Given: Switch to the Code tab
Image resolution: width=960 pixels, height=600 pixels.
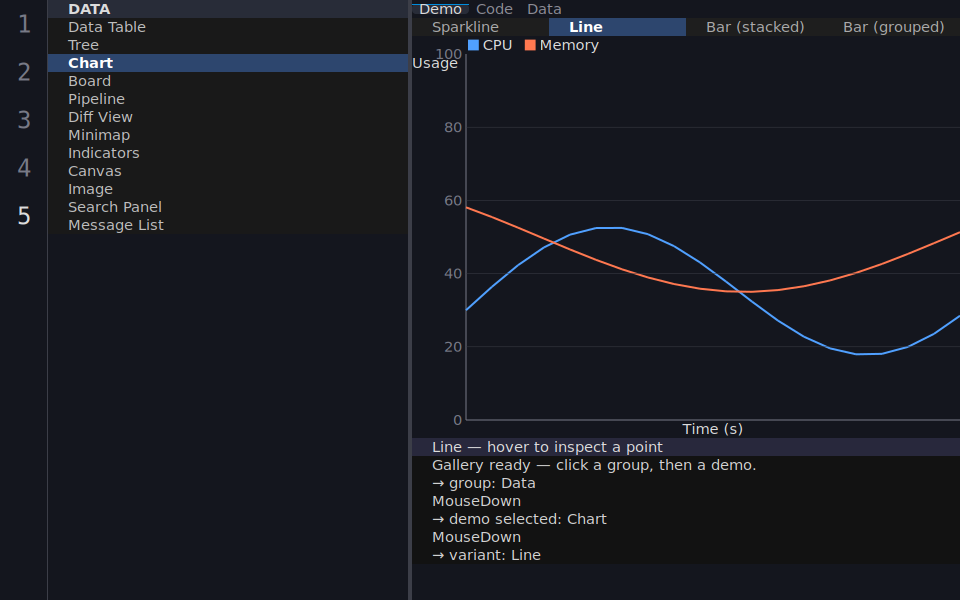Looking at the screenshot, I should pos(494,9).
